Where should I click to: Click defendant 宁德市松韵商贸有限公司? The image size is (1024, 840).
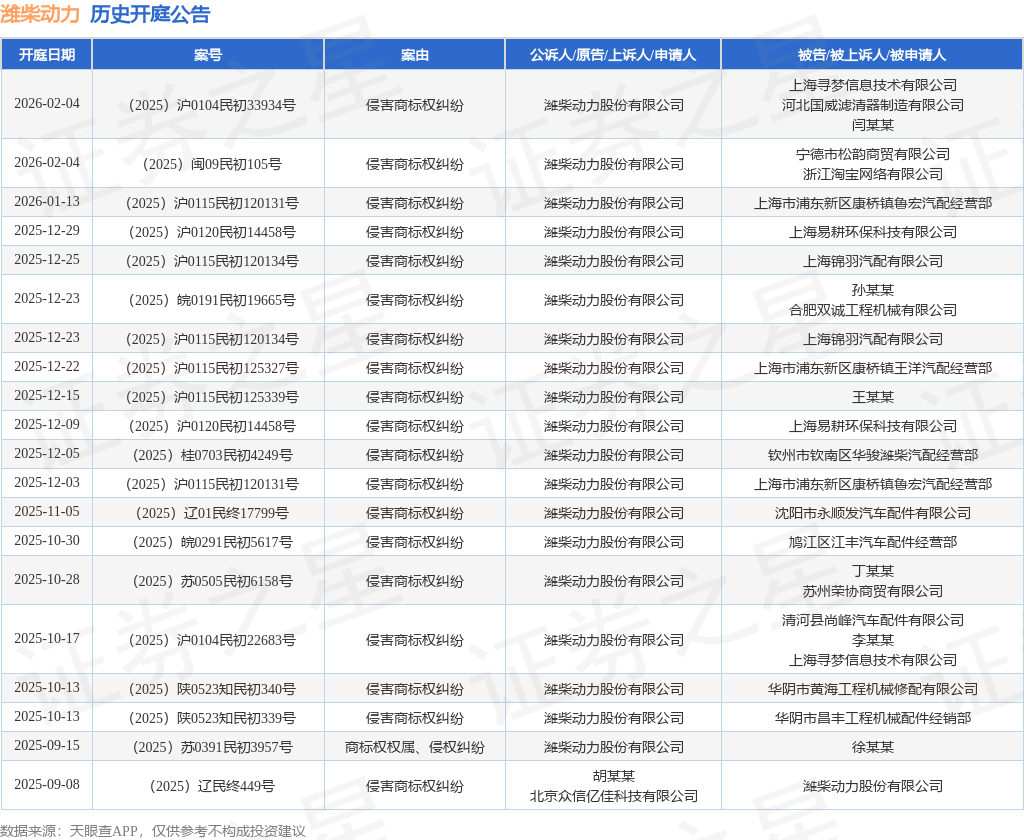point(873,154)
